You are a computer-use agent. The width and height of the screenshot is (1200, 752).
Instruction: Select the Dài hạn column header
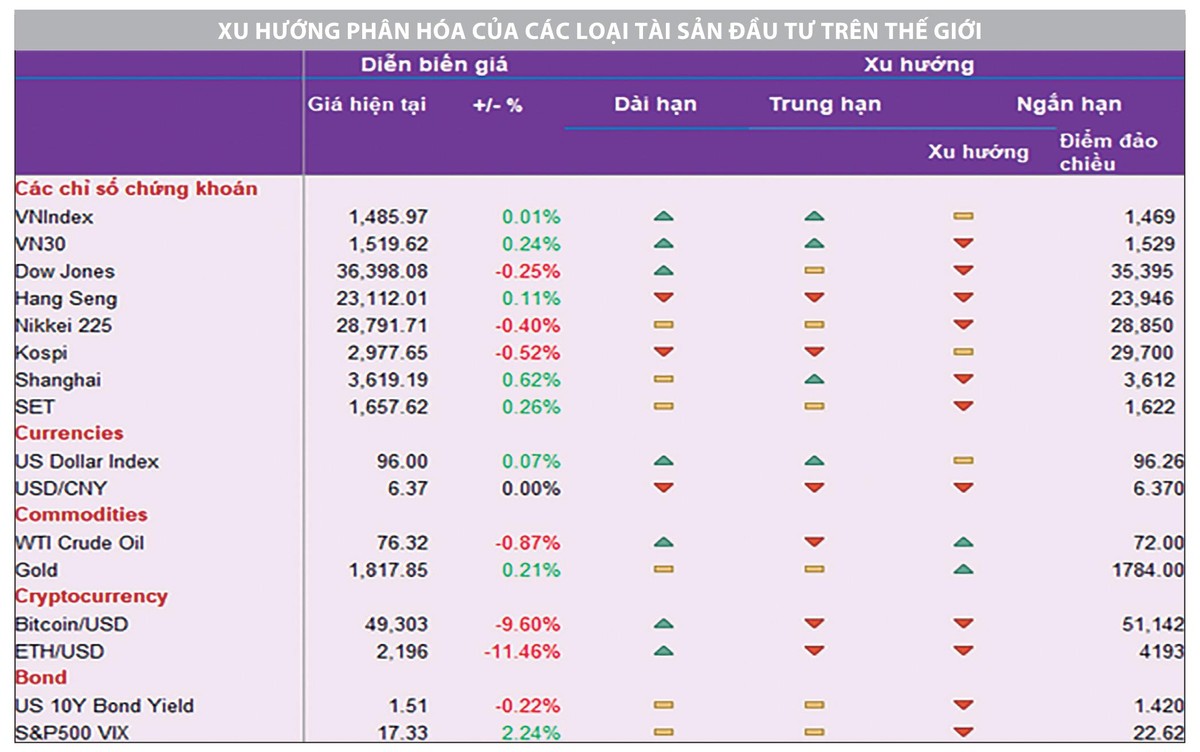[x=655, y=104]
